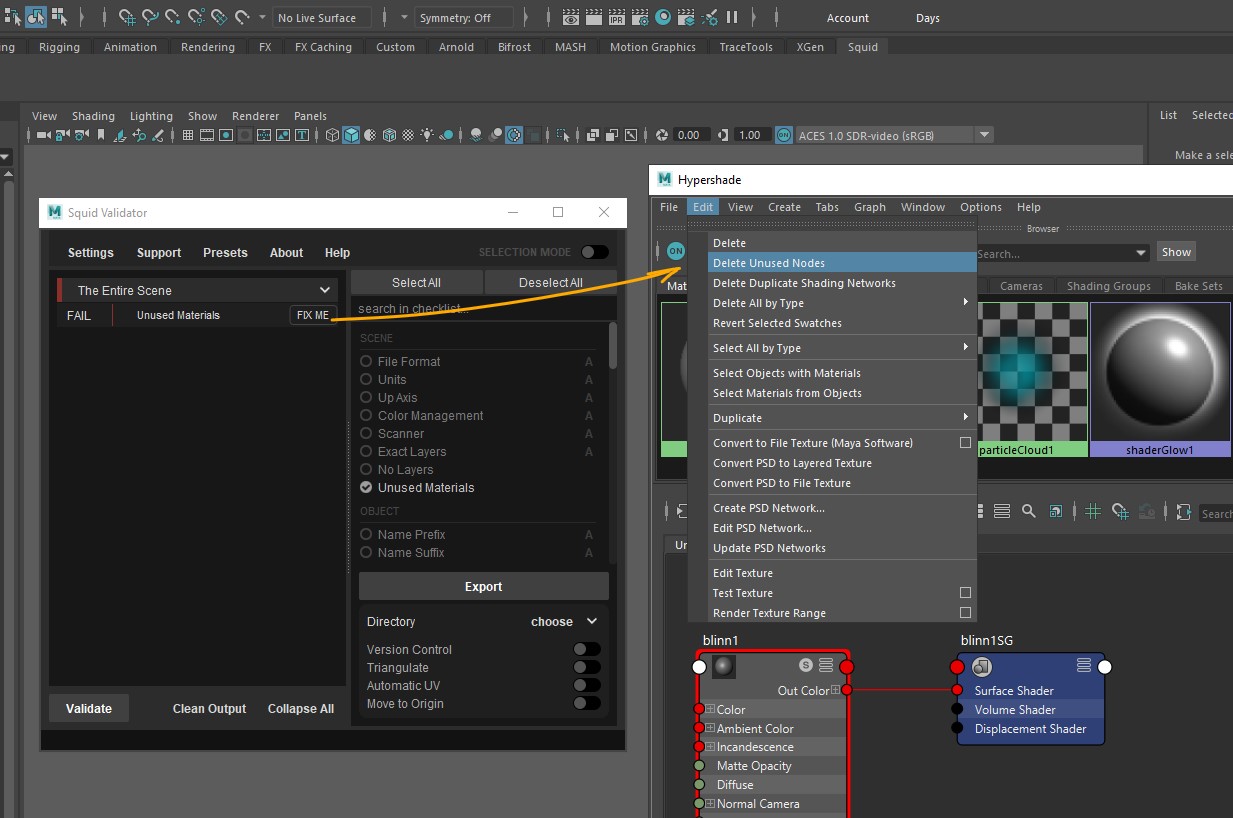Click the snap-to-grid icon in Hypershade graph toolbar

coord(1121,512)
